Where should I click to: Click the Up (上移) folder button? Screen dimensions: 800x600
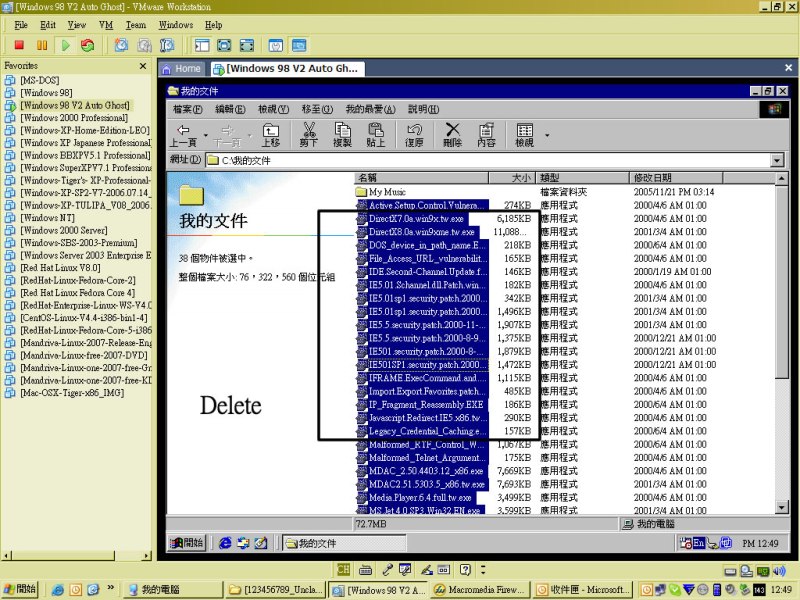[271, 135]
